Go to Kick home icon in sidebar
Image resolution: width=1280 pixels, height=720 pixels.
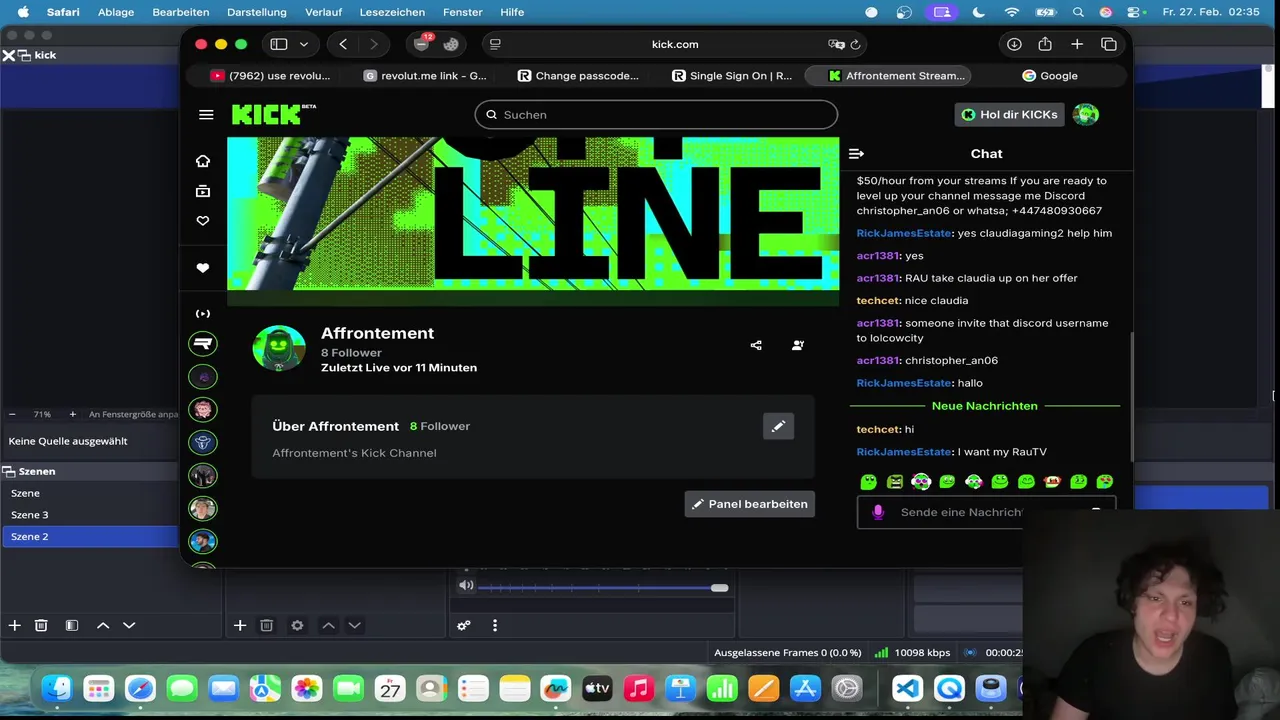click(203, 161)
